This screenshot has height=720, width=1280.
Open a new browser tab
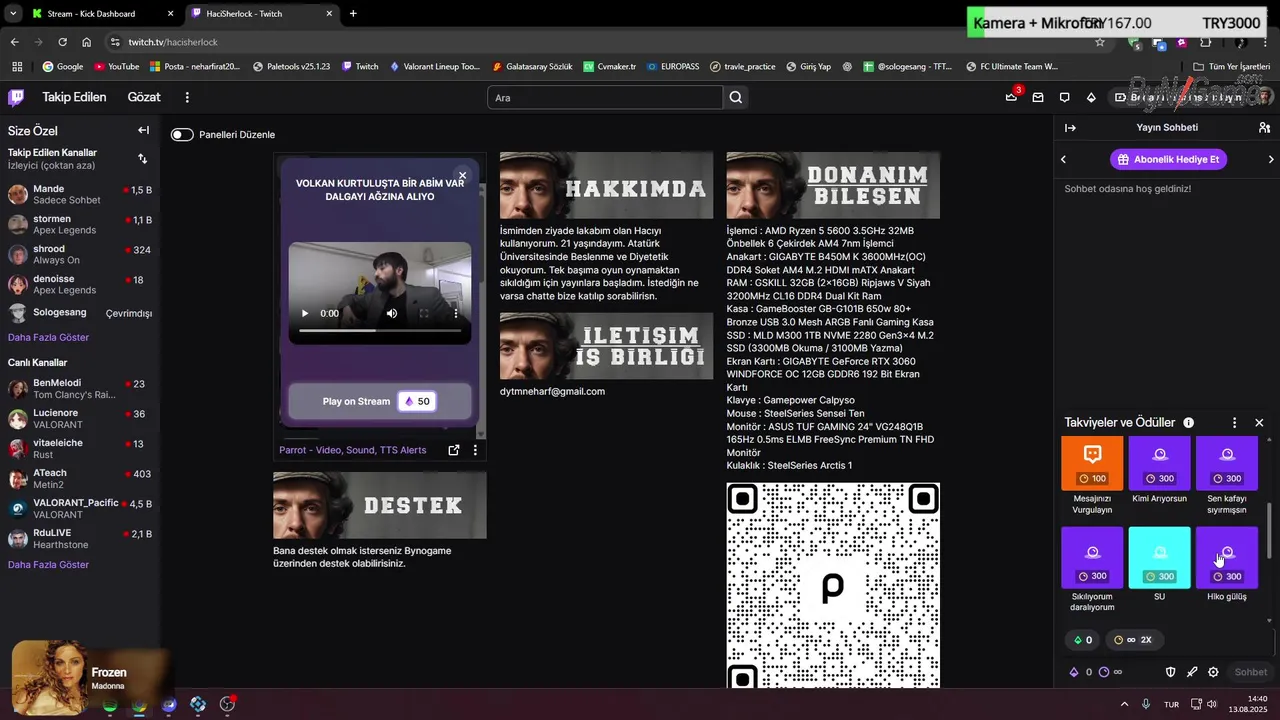[x=353, y=13]
